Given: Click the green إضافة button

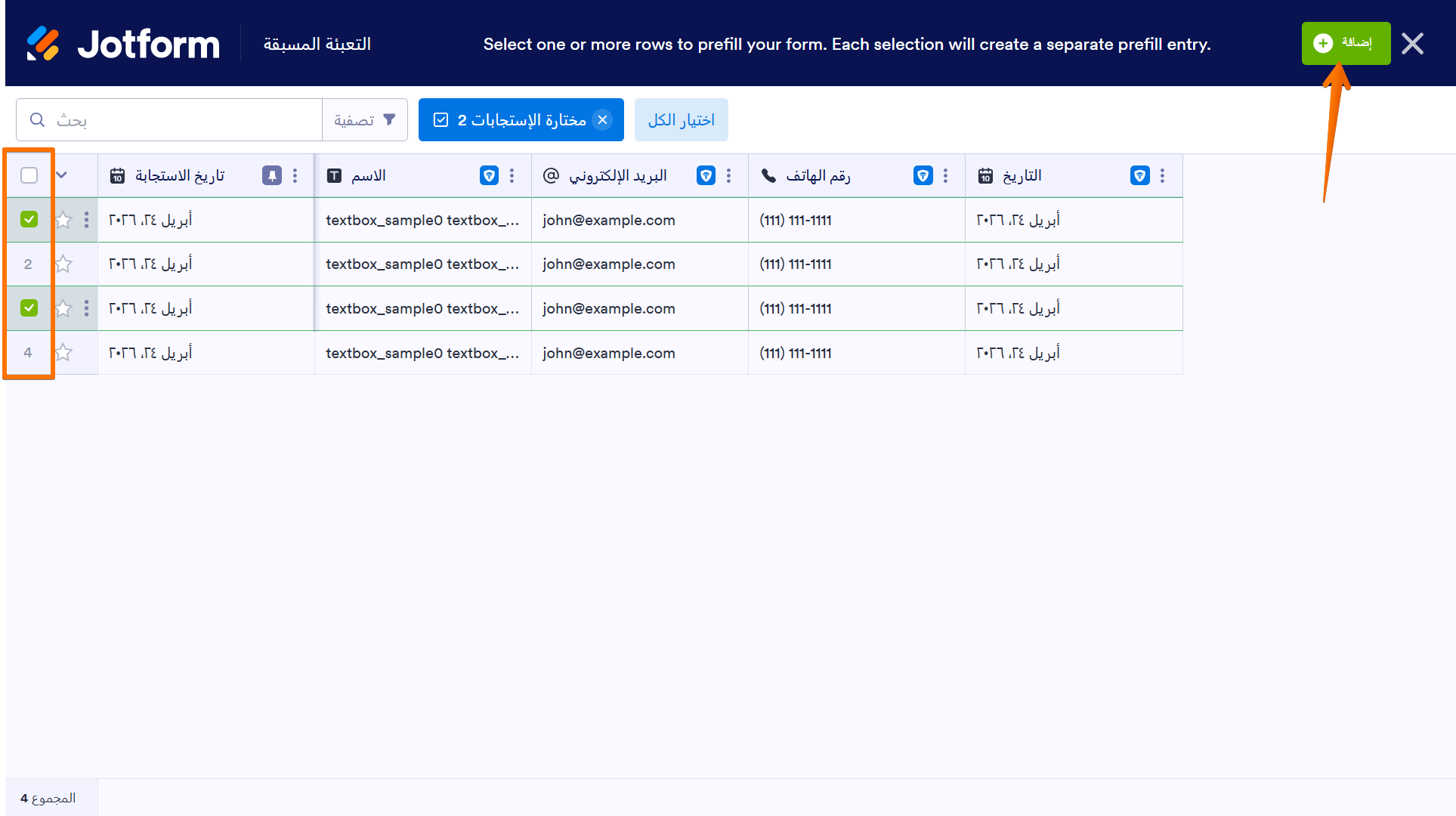Looking at the screenshot, I should pyautogui.click(x=1346, y=43).
